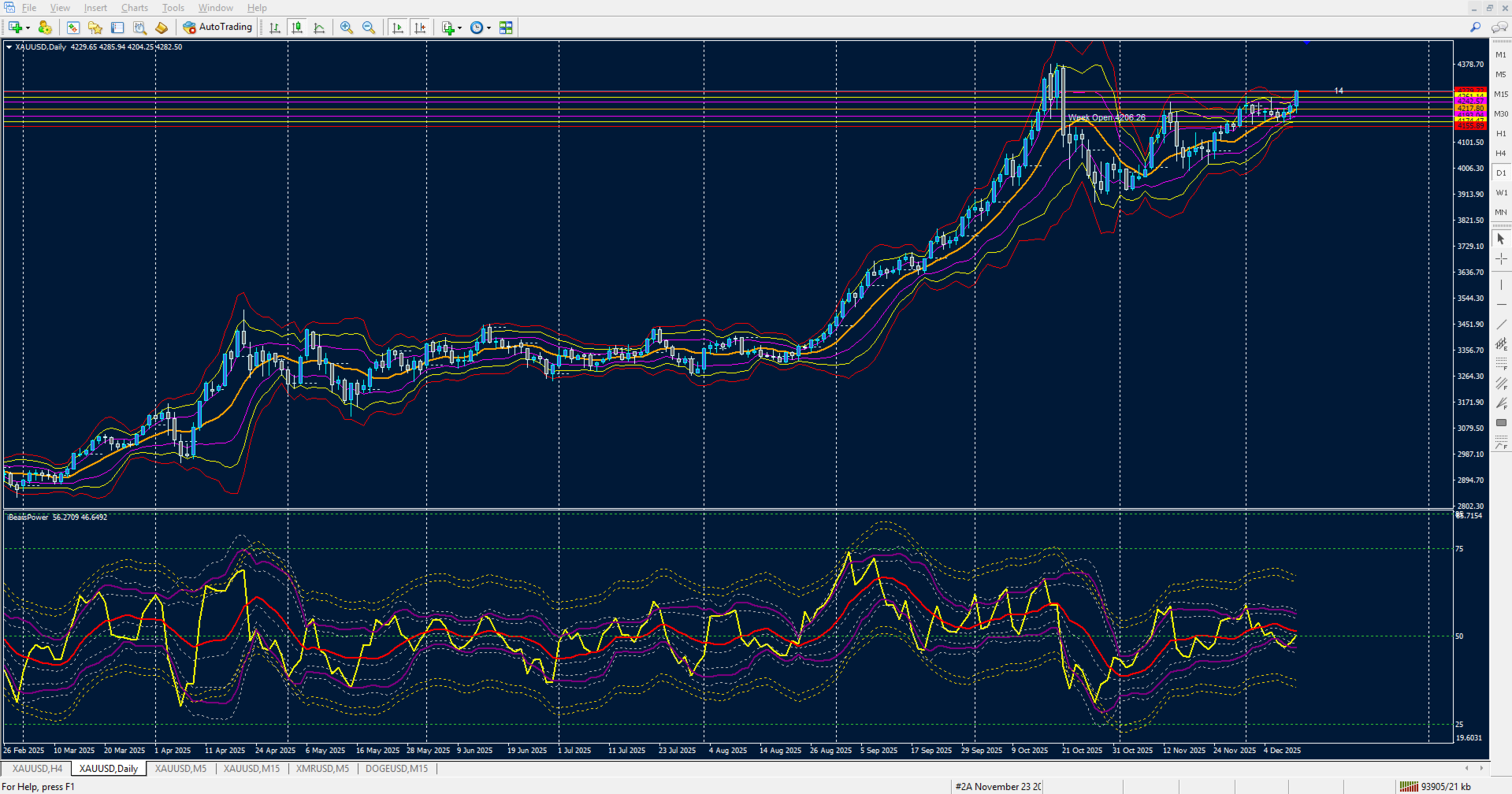Toggle Auto Scroll for the chart
The height and width of the screenshot is (794, 1512).
pyautogui.click(x=397, y=28)
